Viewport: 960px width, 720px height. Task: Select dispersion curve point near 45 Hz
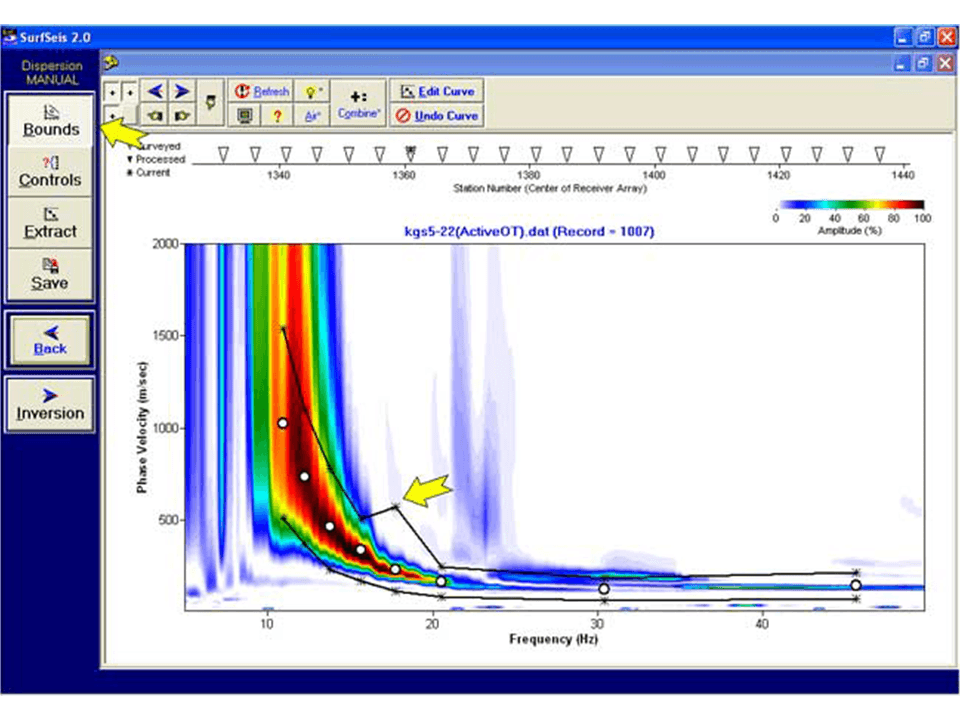click(855, 585)
